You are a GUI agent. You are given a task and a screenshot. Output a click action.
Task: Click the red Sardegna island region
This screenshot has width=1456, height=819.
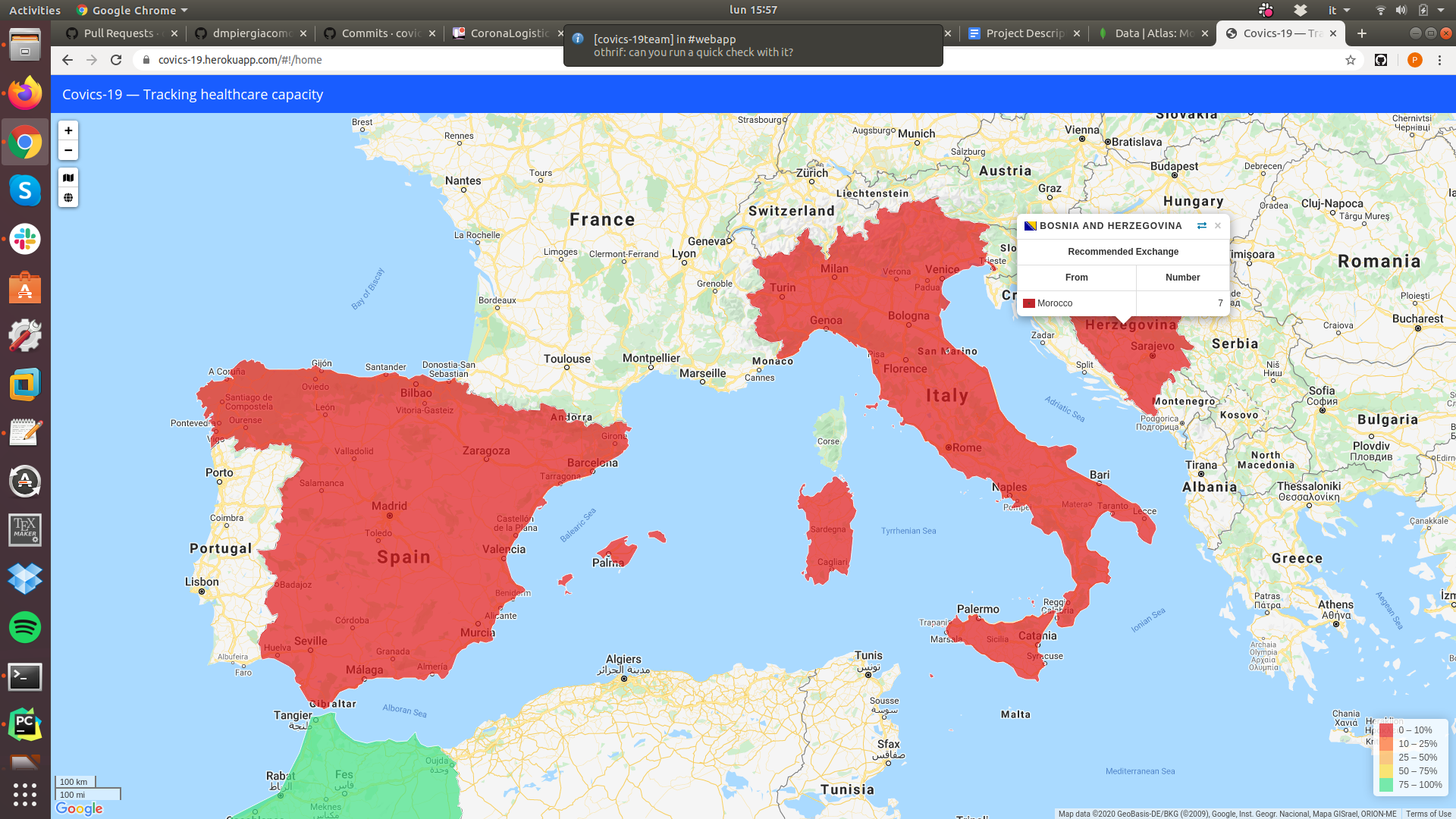point(827,531)
